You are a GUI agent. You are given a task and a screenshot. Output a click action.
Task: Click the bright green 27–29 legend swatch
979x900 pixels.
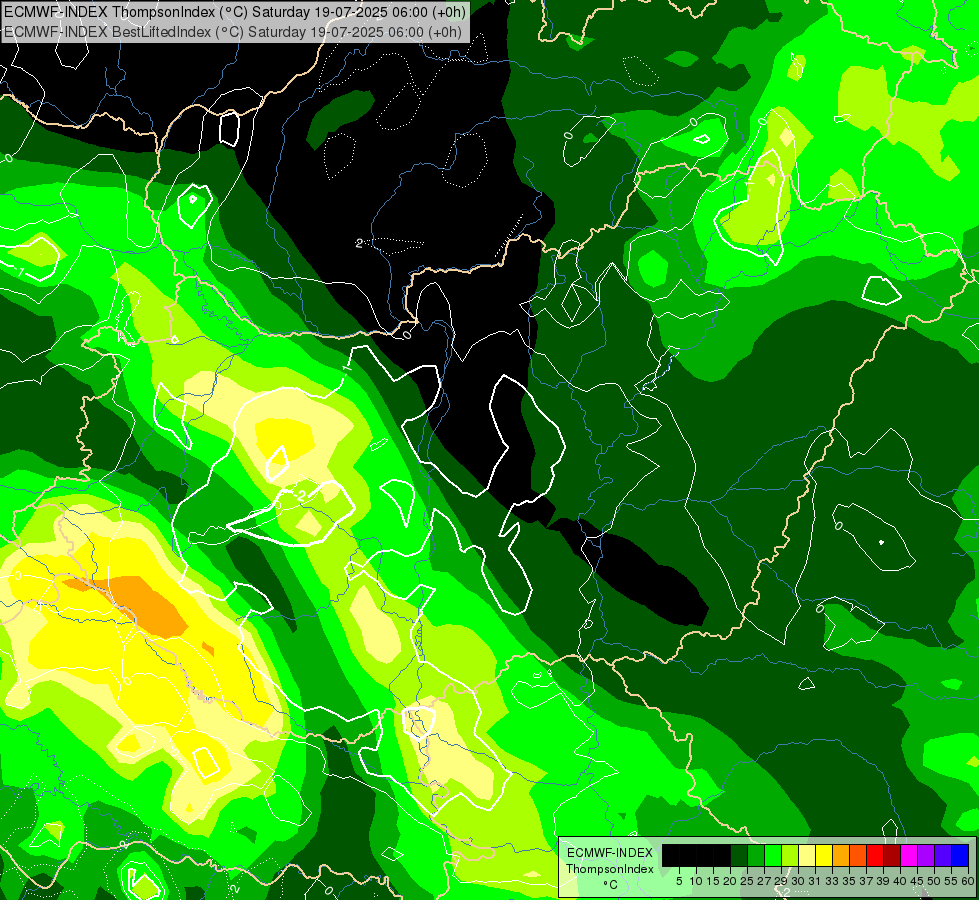[x=773, y=855]
